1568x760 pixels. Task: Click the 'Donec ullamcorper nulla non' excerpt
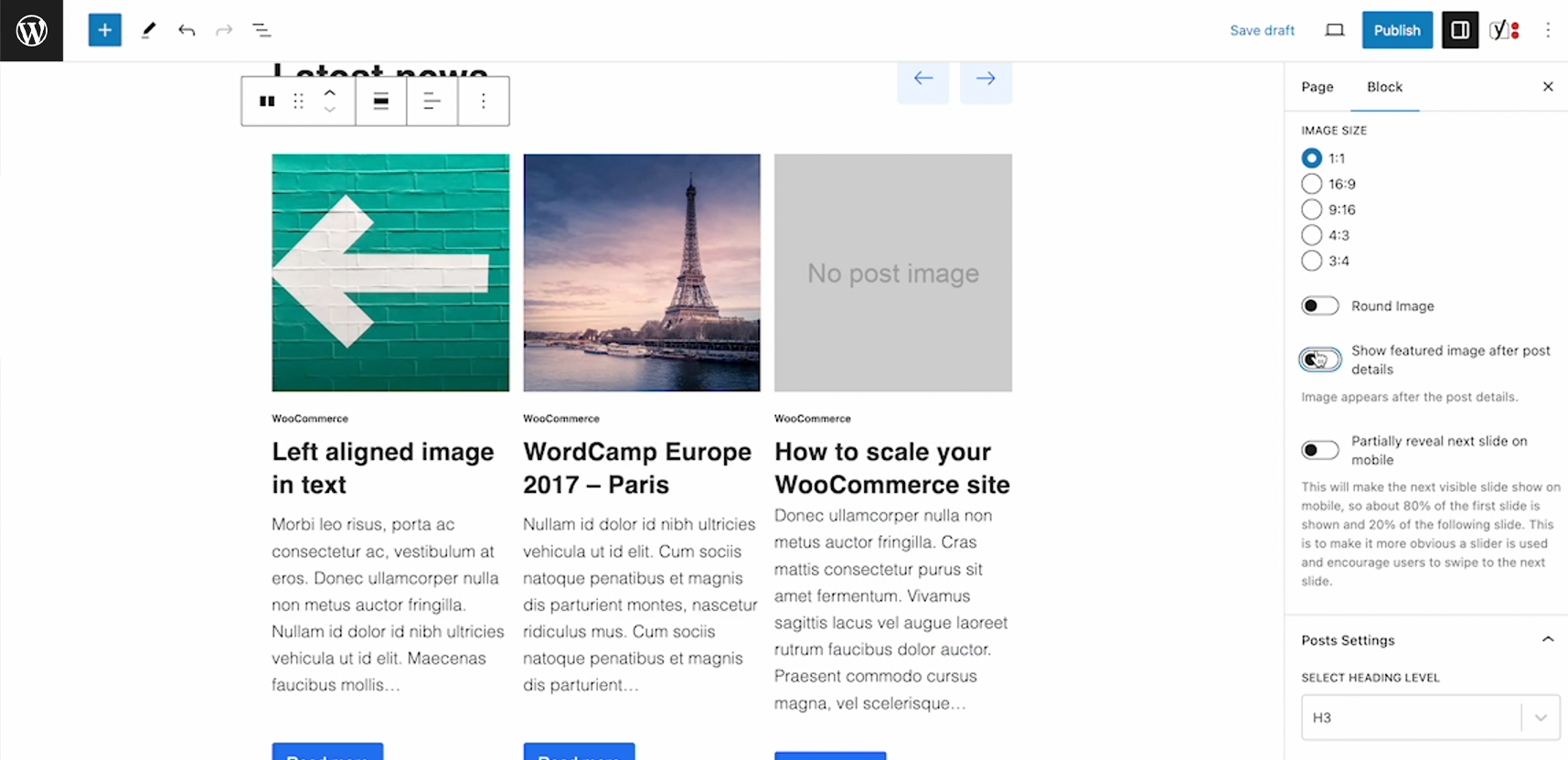[891, 609]
